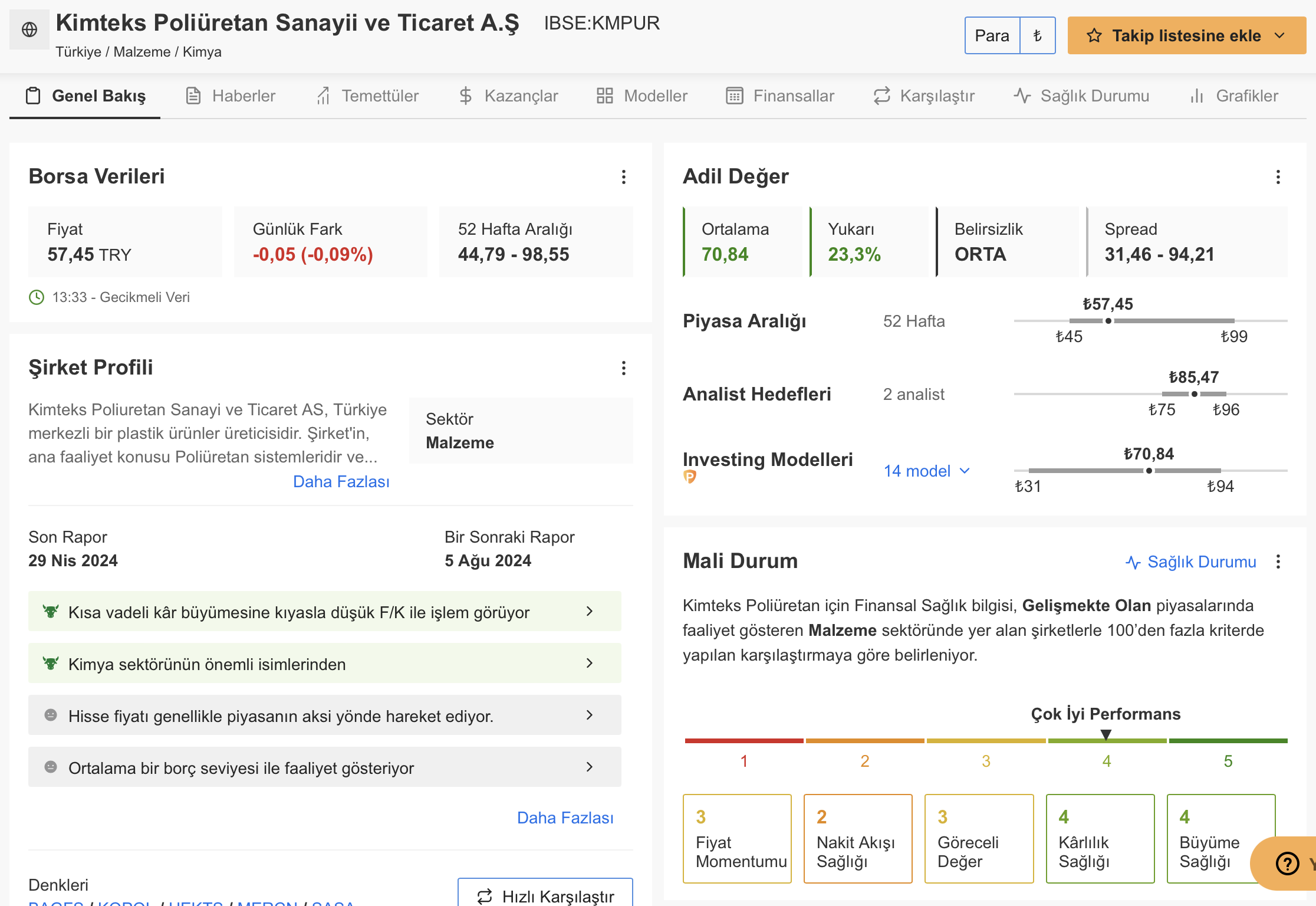Open the Göreceli Değer score card
The width and height of the screenshot is (1316, 906).
click(x=979, y=838)
